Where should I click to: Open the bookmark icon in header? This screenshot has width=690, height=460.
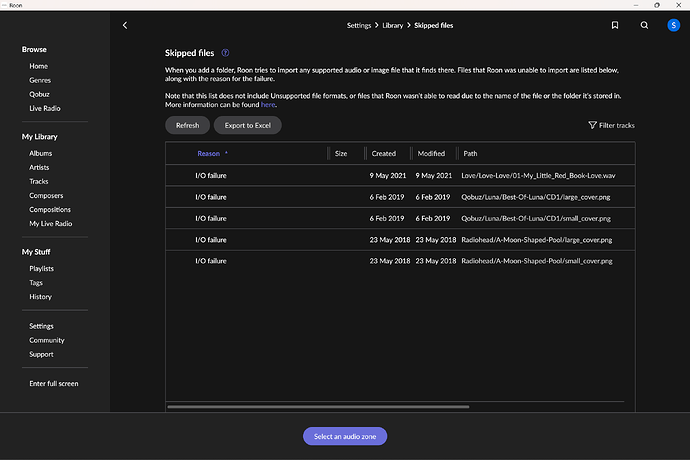click(x=615, y=25)
